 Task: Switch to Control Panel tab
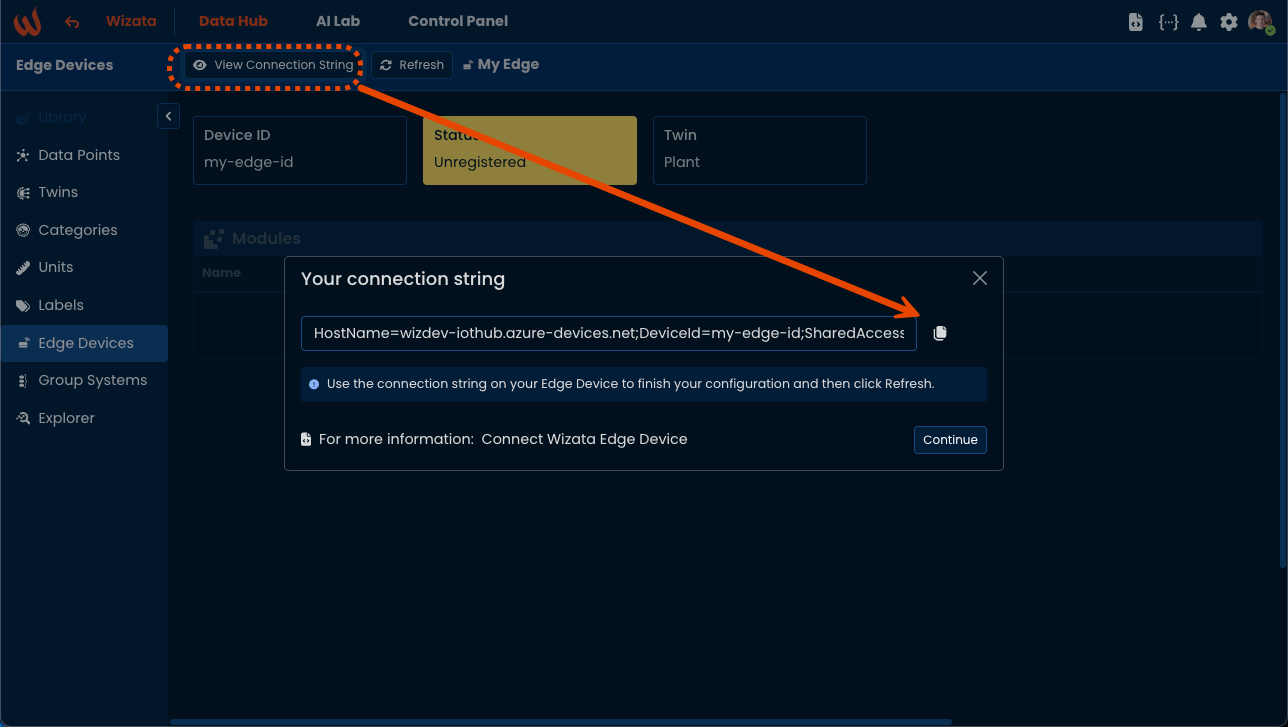[458, 21]
